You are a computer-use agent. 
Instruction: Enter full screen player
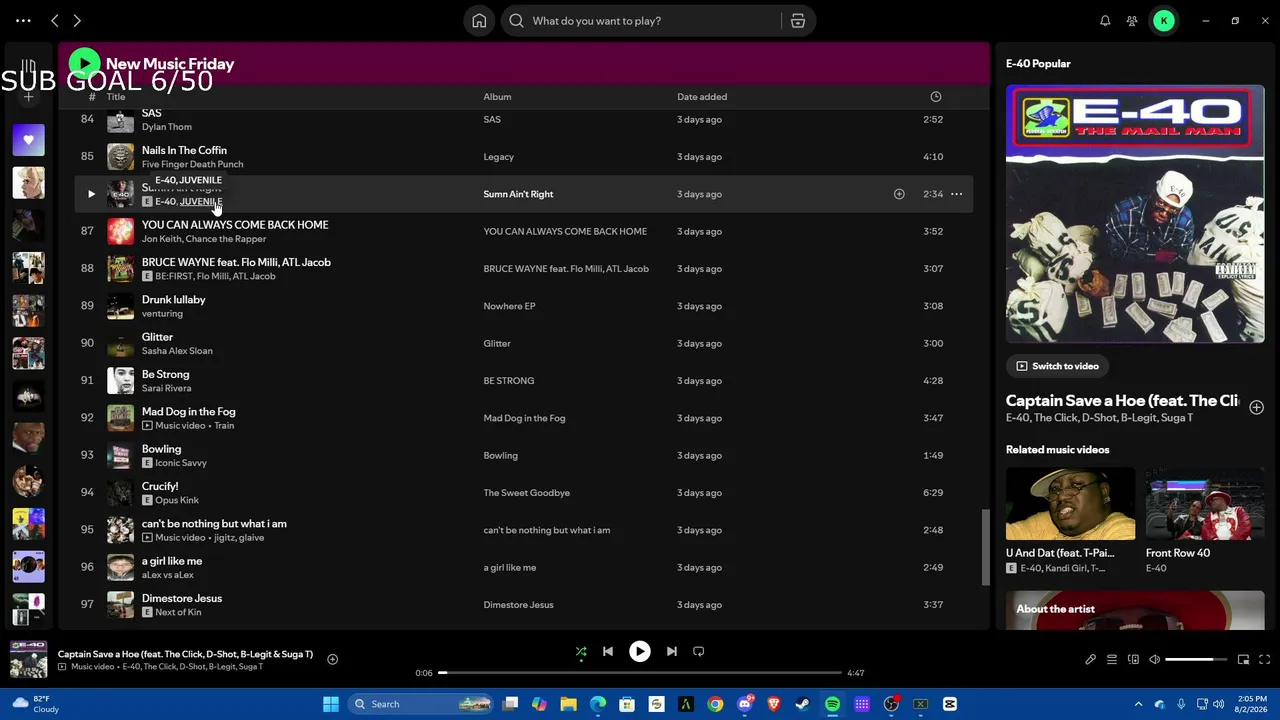tap(1264, 660)
